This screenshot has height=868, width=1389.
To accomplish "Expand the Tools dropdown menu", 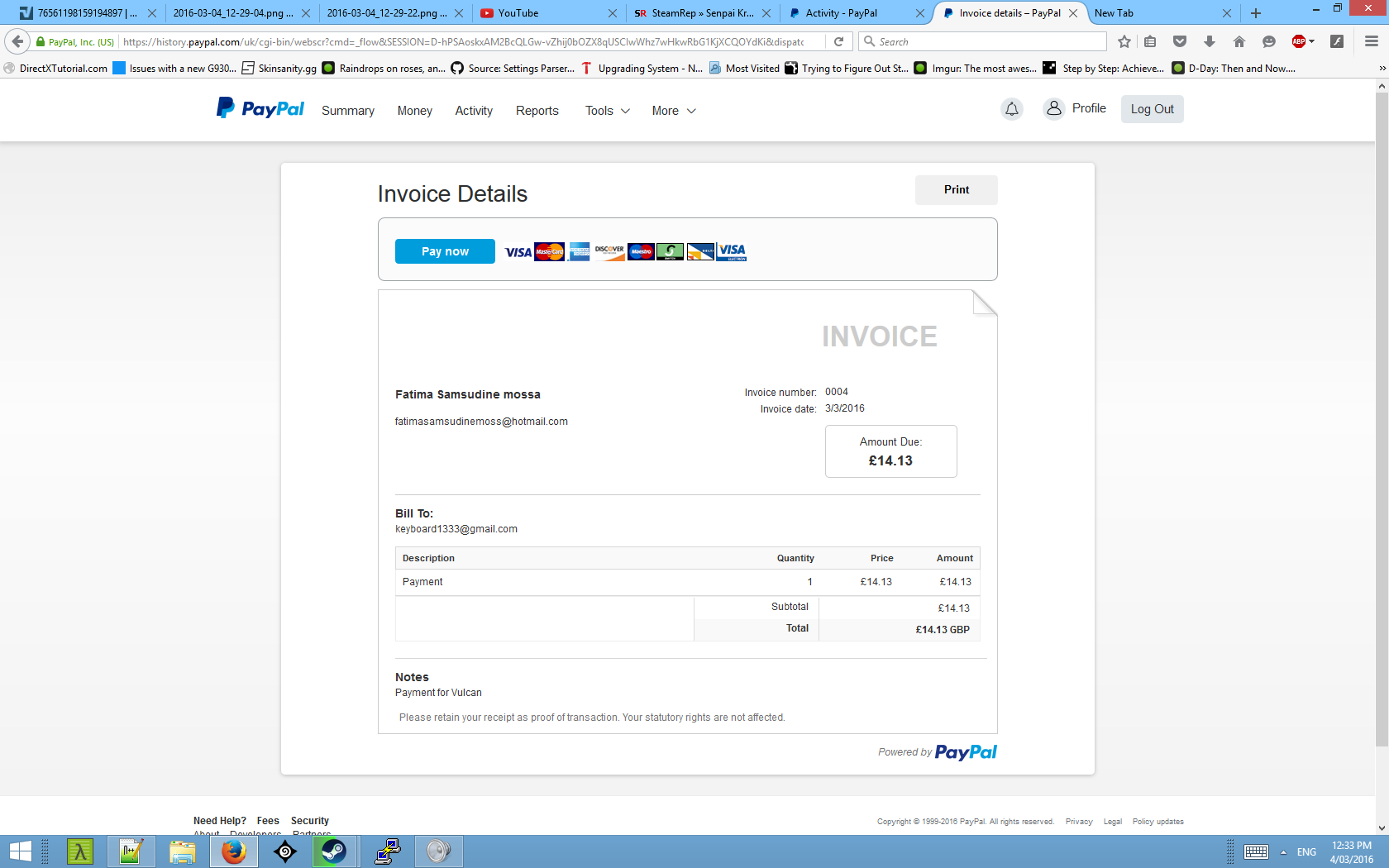I will tap(607, 111).
